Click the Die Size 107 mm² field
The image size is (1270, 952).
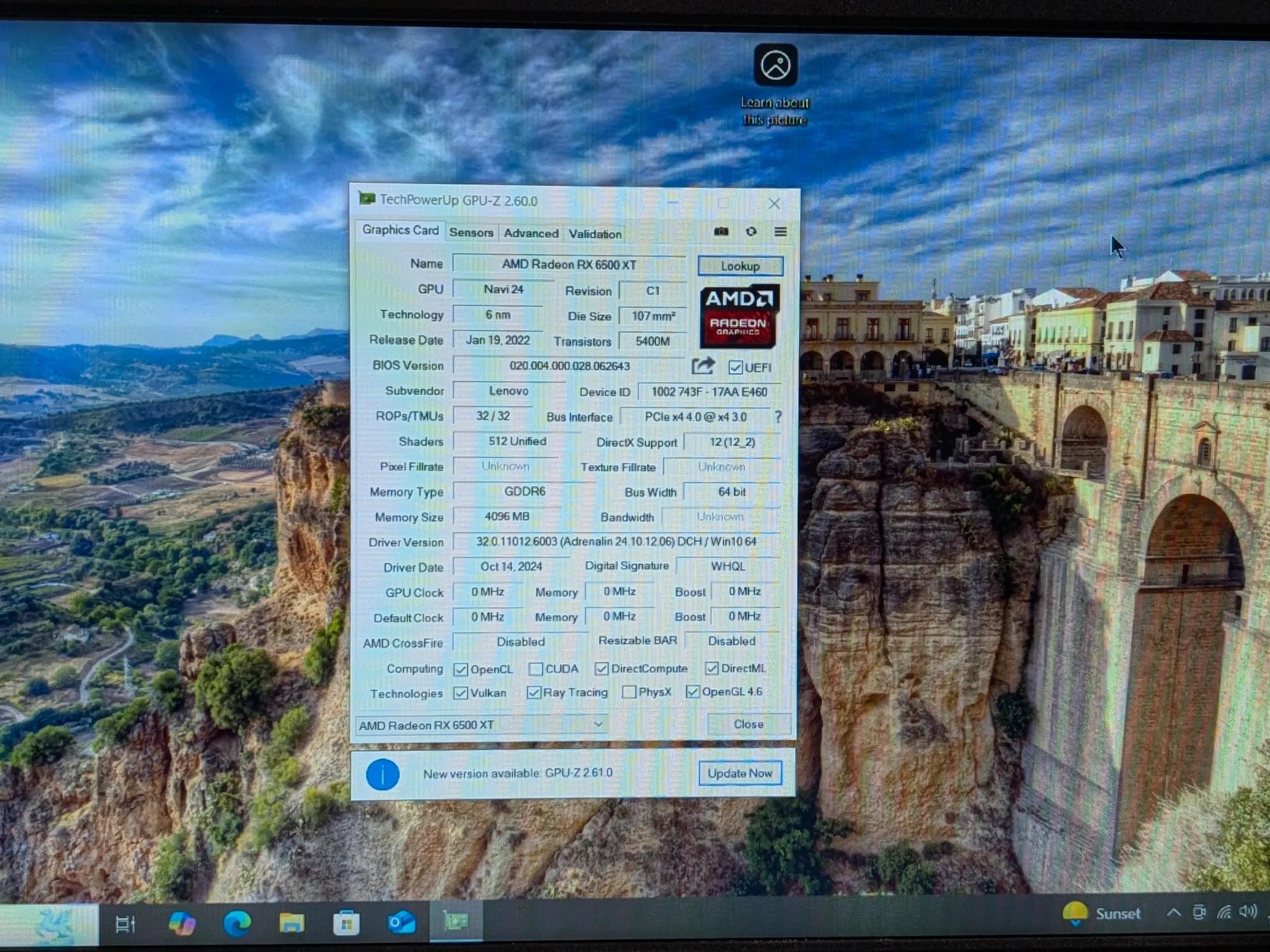(x=653, y=316)
